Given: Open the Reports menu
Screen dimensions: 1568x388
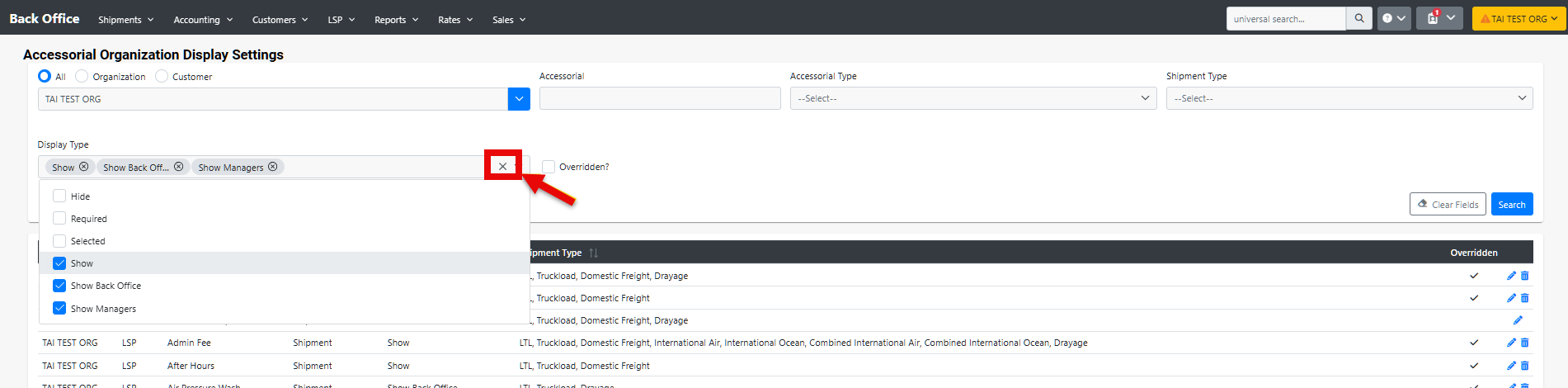Looking at the screenshot, I should coord(396,20).
